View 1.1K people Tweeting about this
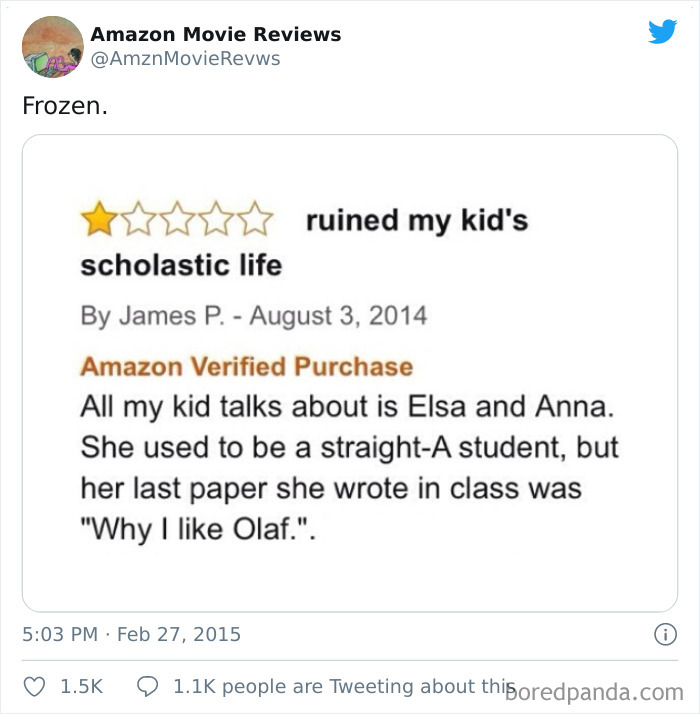The width and height of the screenshot is (700, 714). (x=340, y=687)
